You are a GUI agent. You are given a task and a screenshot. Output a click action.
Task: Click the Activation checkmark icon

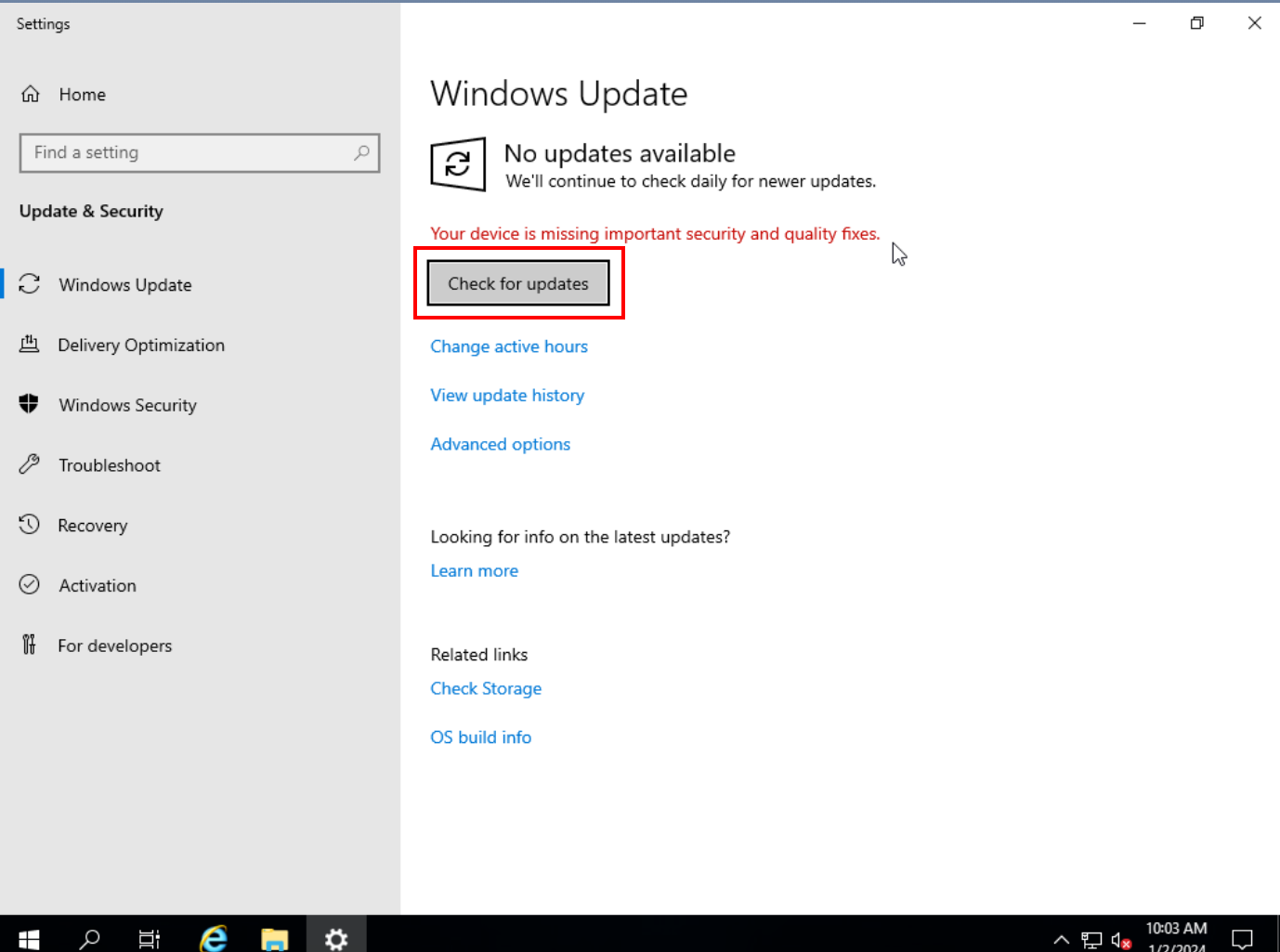point(30,584)
